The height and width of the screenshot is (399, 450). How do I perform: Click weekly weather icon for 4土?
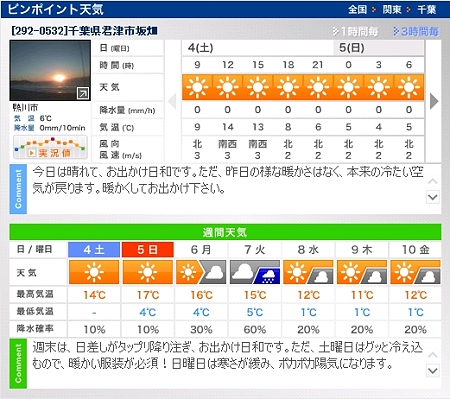click(x=94, y=272)
